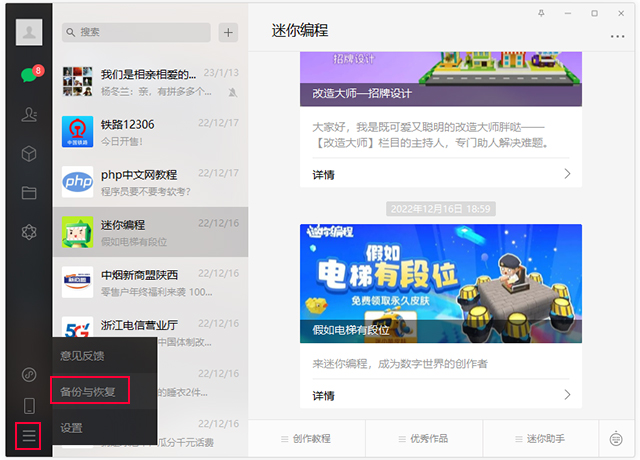Screen dimensions: 640x460
Task: Click the pin window icon
Action: (x=541, y=13)
